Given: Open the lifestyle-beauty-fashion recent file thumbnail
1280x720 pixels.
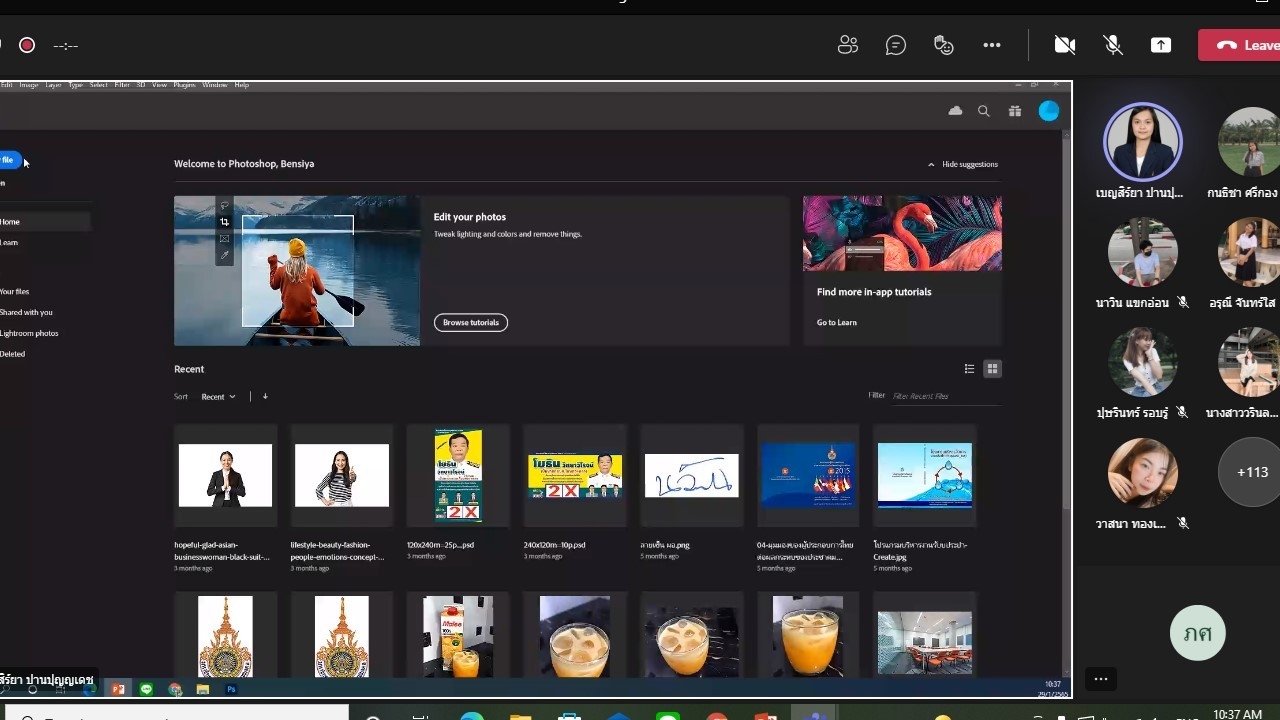Looking at the screenshot, I should tap(342, 475).
